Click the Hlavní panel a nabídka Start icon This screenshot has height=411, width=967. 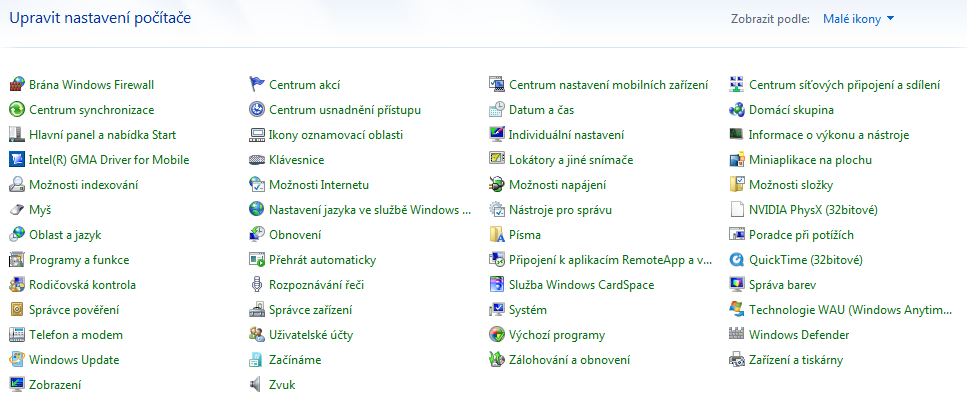(x=17, y=135)
